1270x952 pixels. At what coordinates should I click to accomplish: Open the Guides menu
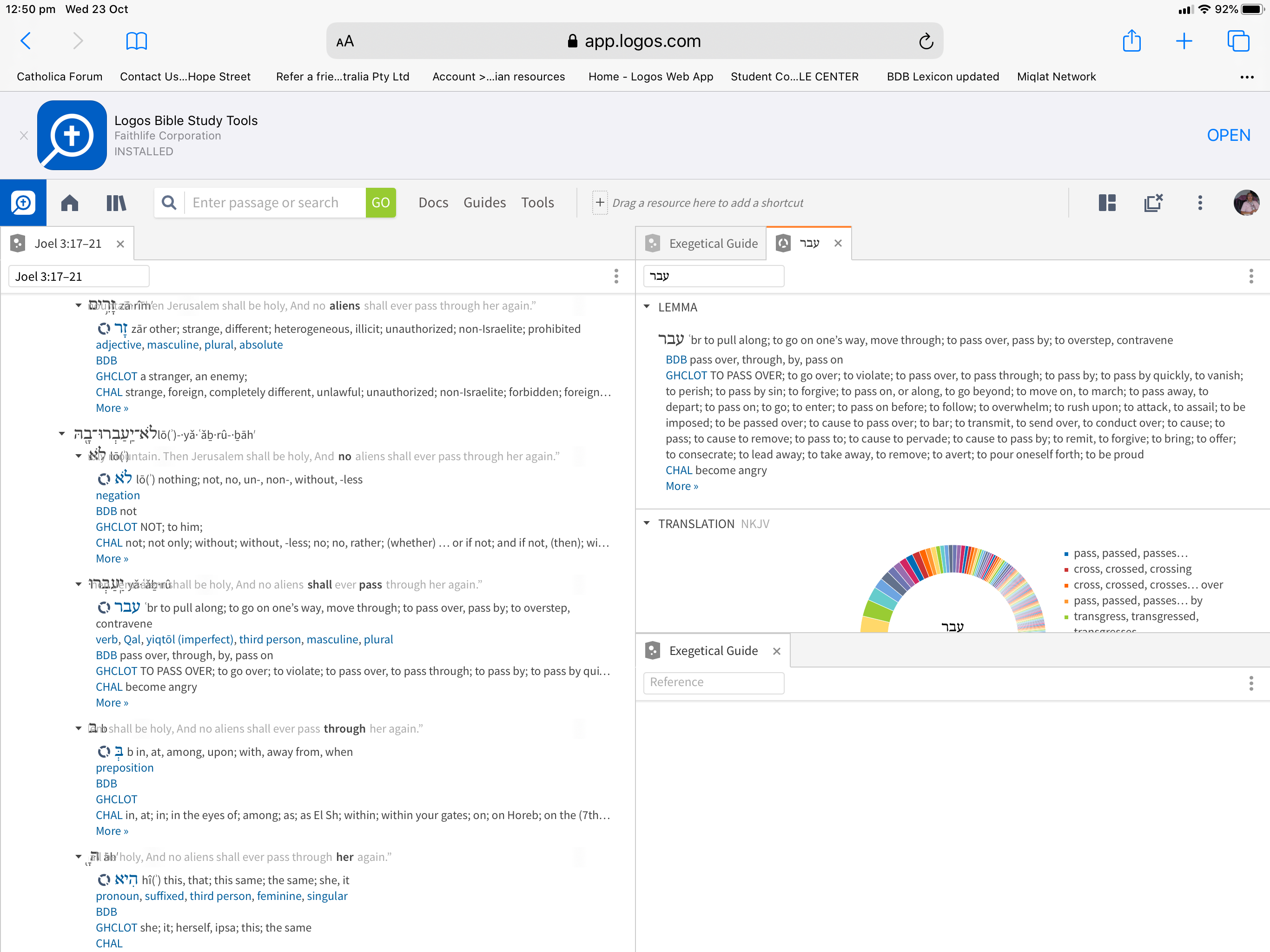484,203
